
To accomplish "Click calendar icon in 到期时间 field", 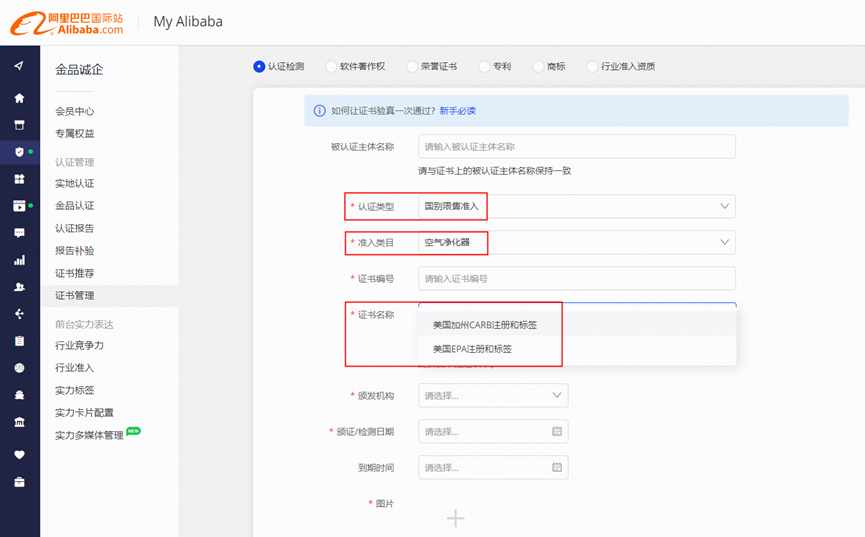I will (557, 467).
